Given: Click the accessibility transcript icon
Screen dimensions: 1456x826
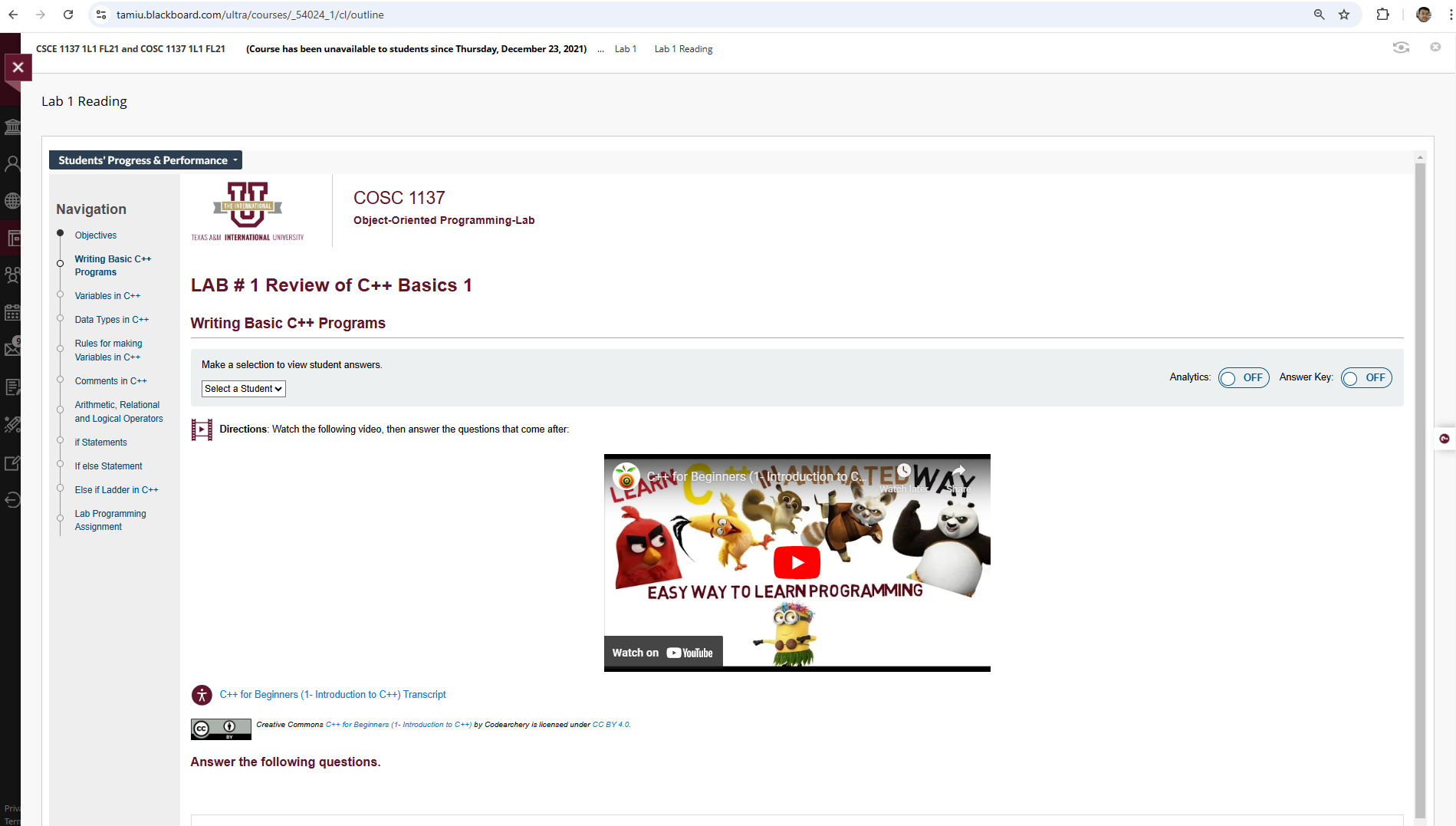Looking at the screenshot, I should click(202, 695).
